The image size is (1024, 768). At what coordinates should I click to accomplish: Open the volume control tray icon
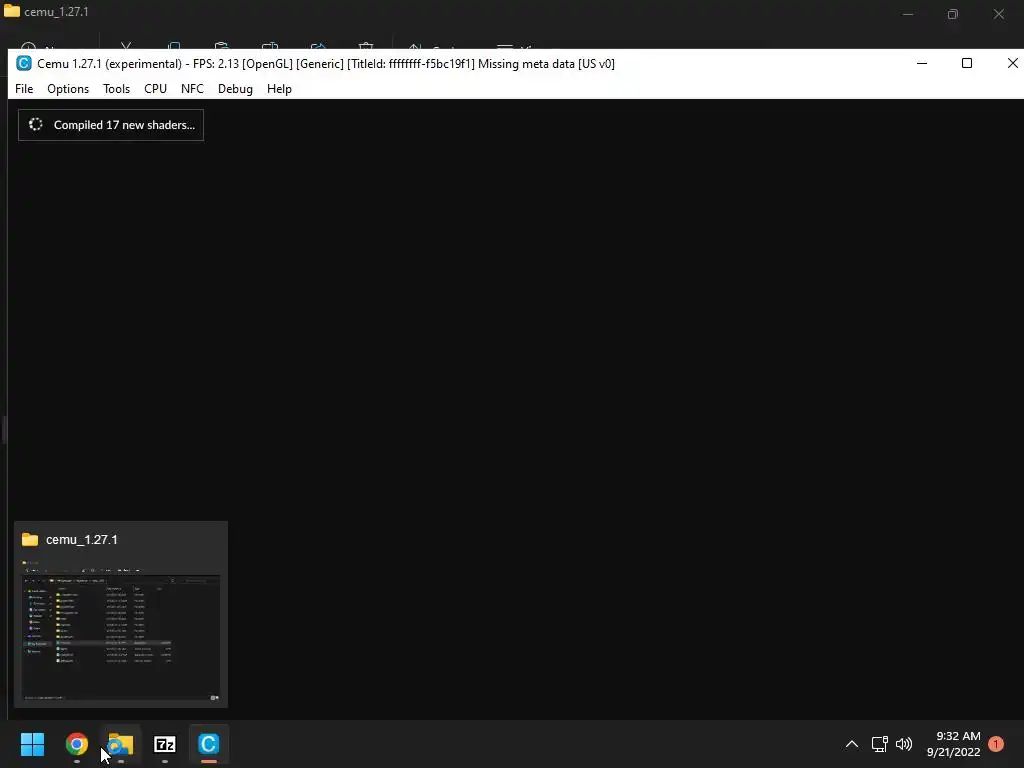point(904,744)
